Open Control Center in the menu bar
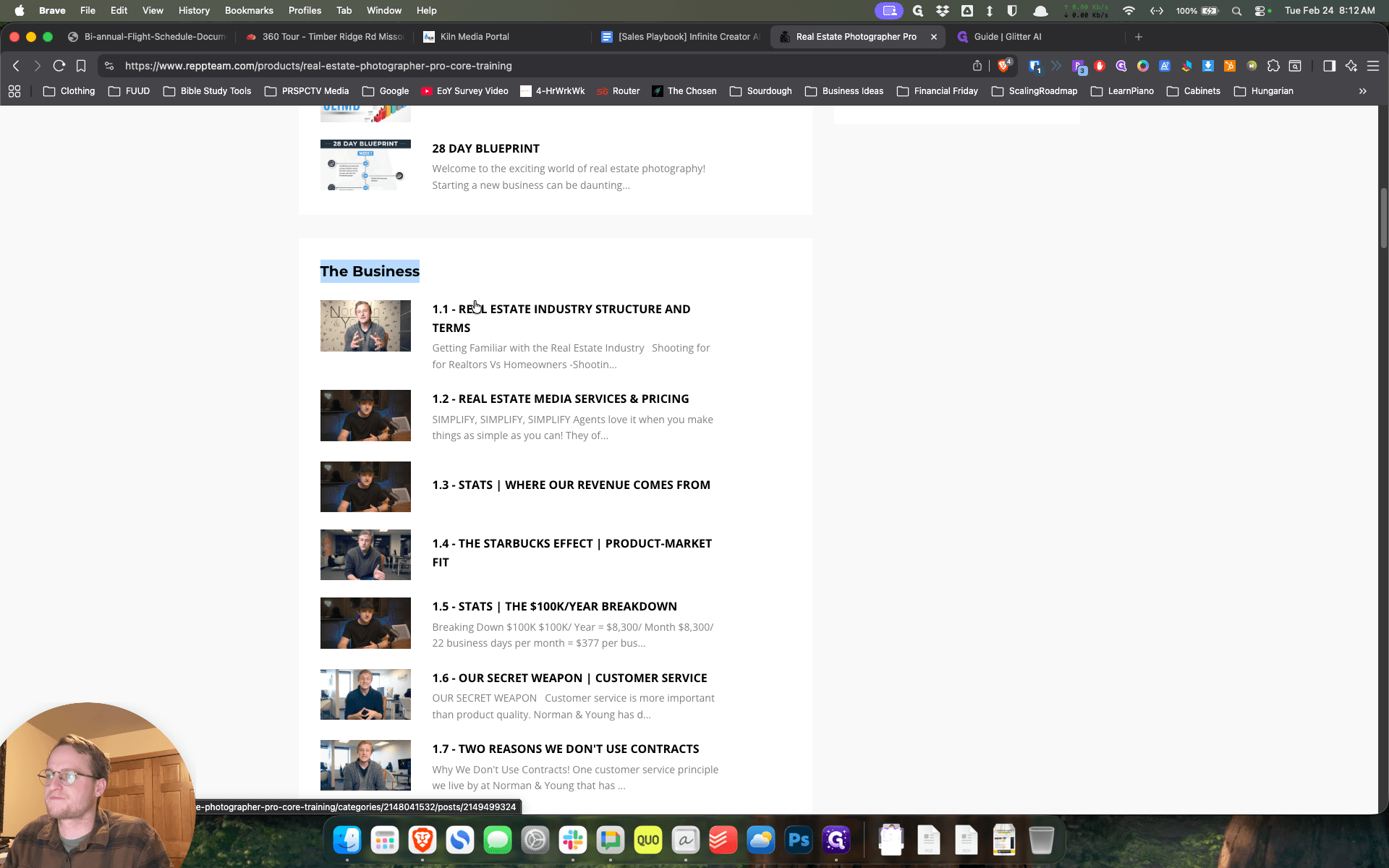The image size is (1389, 868). pos(1260,11)
